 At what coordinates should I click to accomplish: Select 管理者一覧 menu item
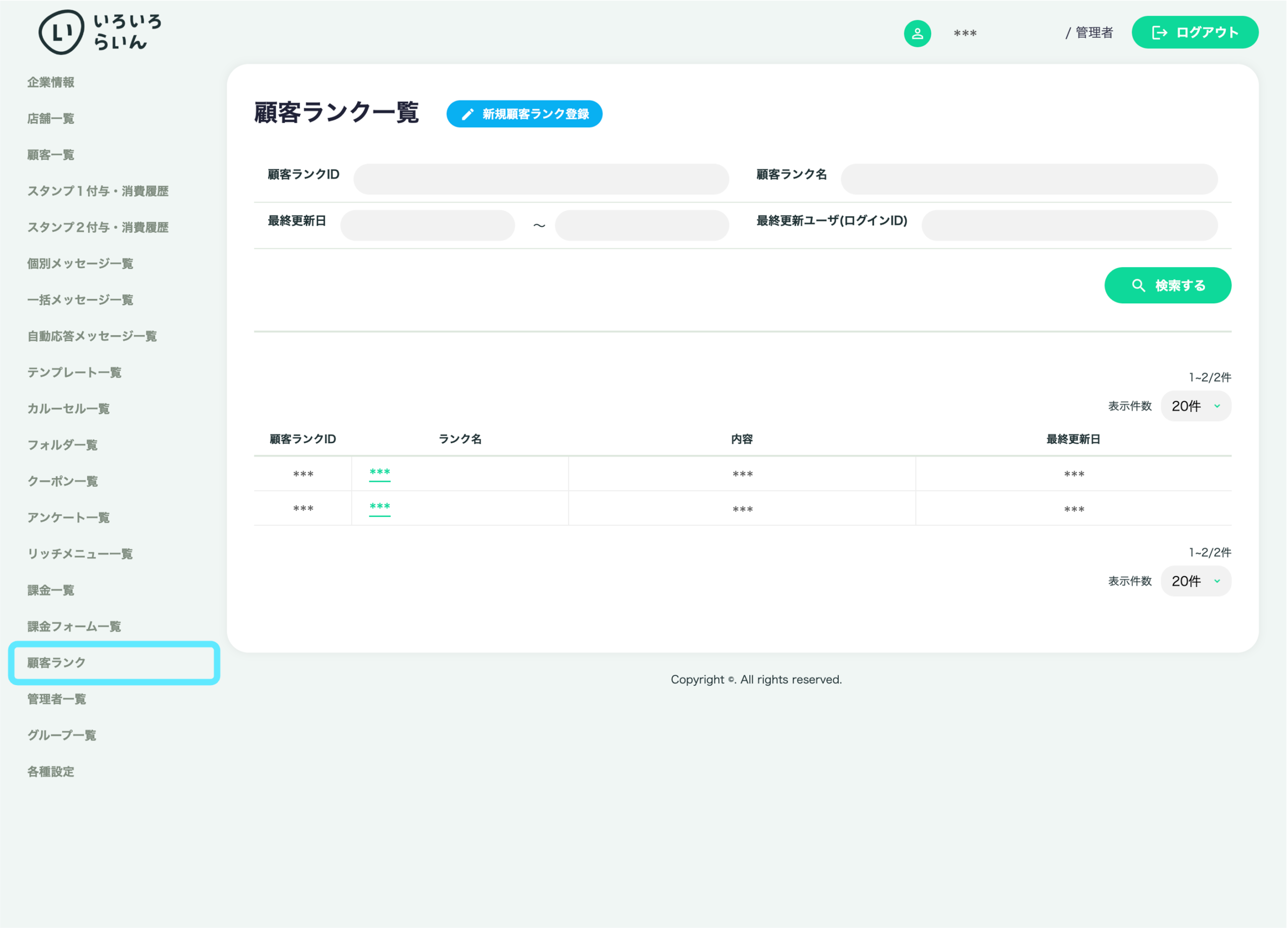pyautogui.click(x=57, y=699)
